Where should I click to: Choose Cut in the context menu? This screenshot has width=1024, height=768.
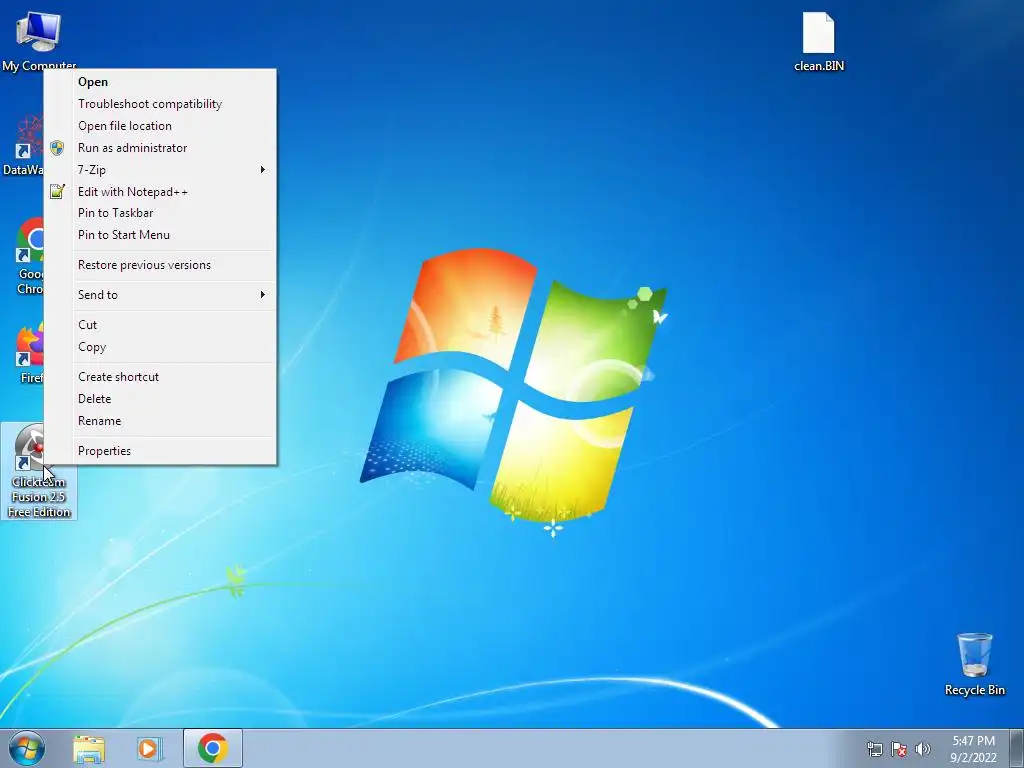click(x=160, y=325)
